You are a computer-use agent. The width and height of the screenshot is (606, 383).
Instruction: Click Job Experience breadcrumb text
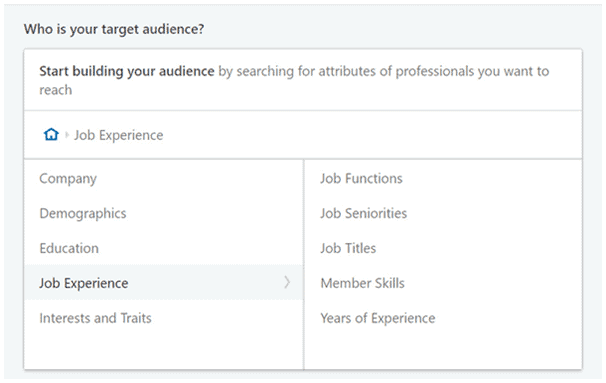pyautogui.click(x=119, y=135)
